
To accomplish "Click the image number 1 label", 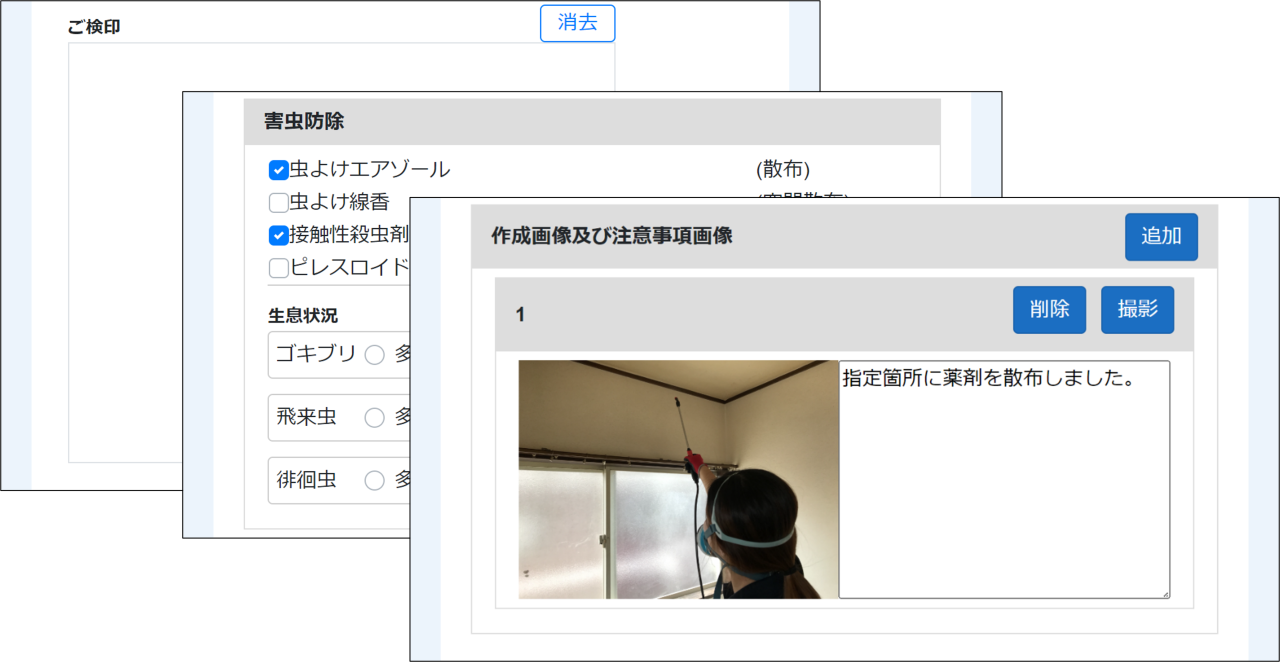I will click(520, 315).
